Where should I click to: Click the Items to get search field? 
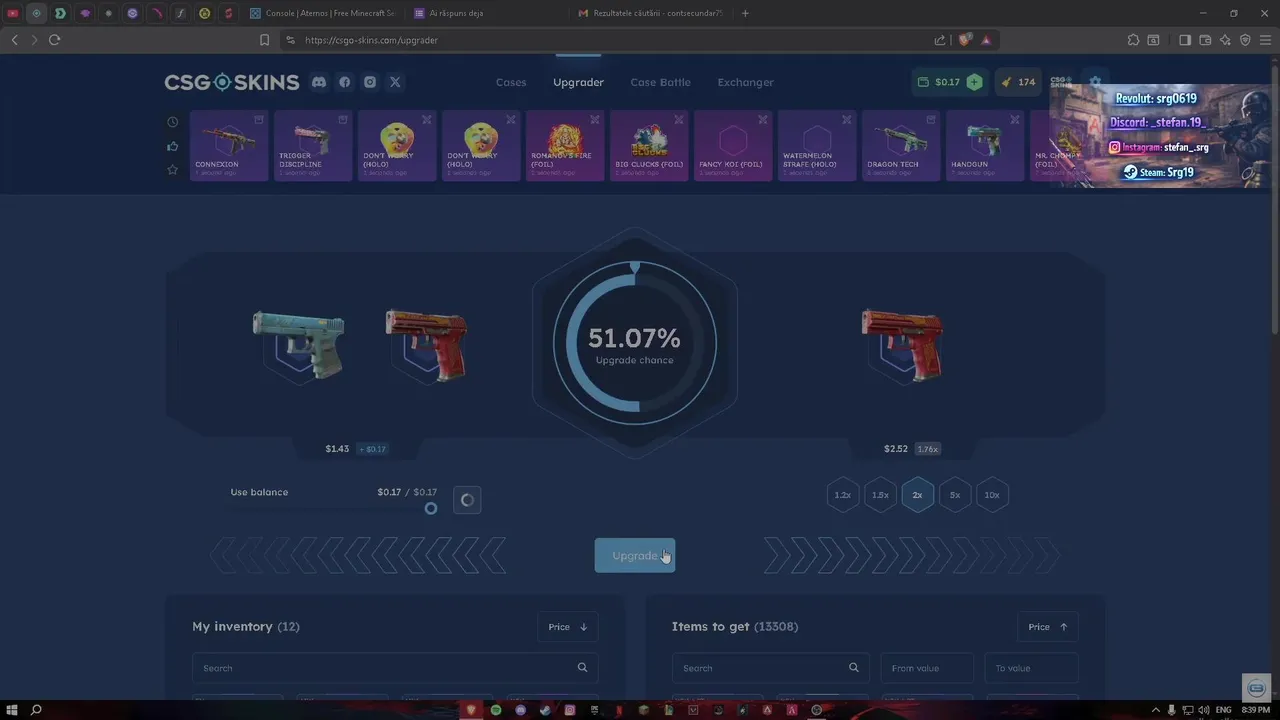770,668
